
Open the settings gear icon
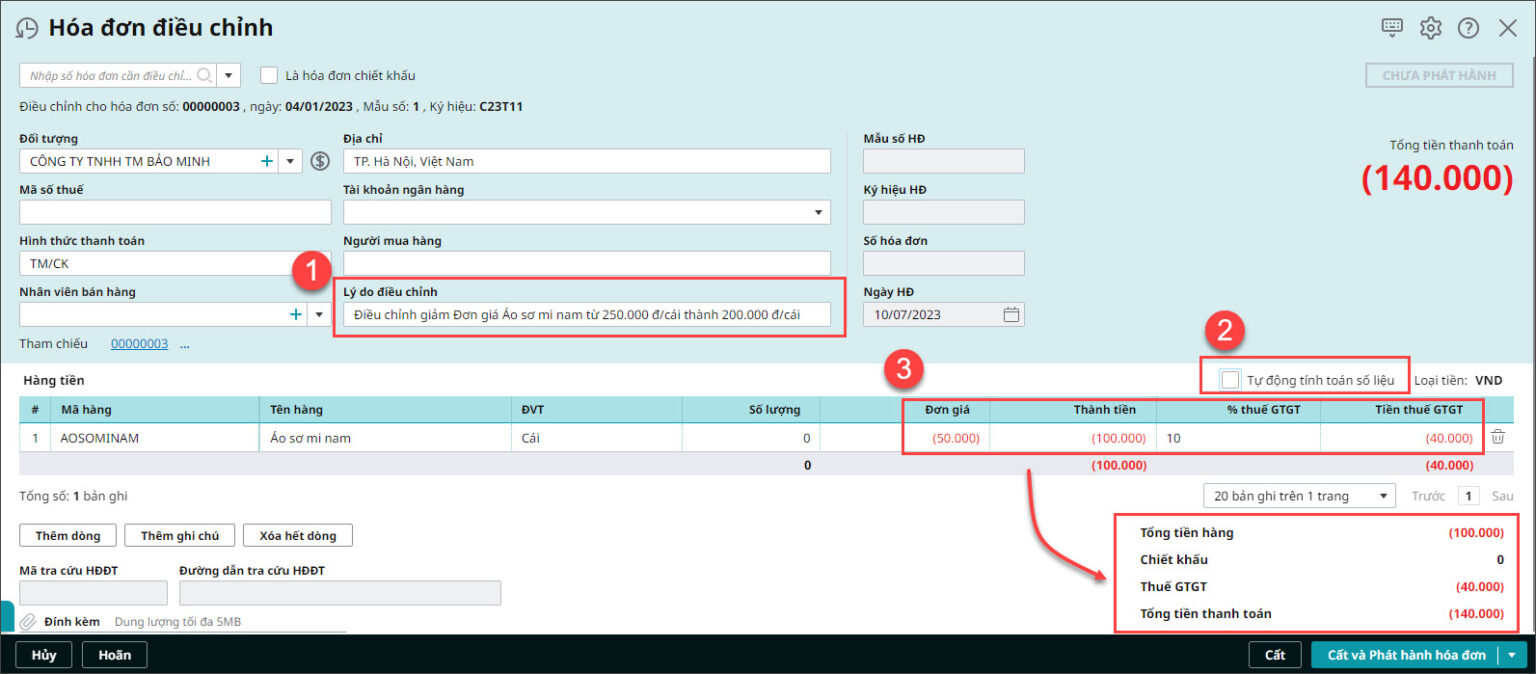pos(1430,28)
